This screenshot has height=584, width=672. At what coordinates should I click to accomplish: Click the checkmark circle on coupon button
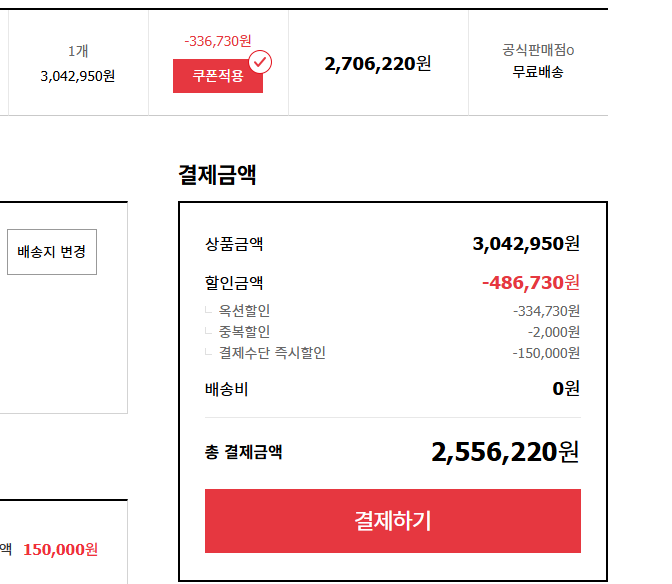click(x=260, y=62)
